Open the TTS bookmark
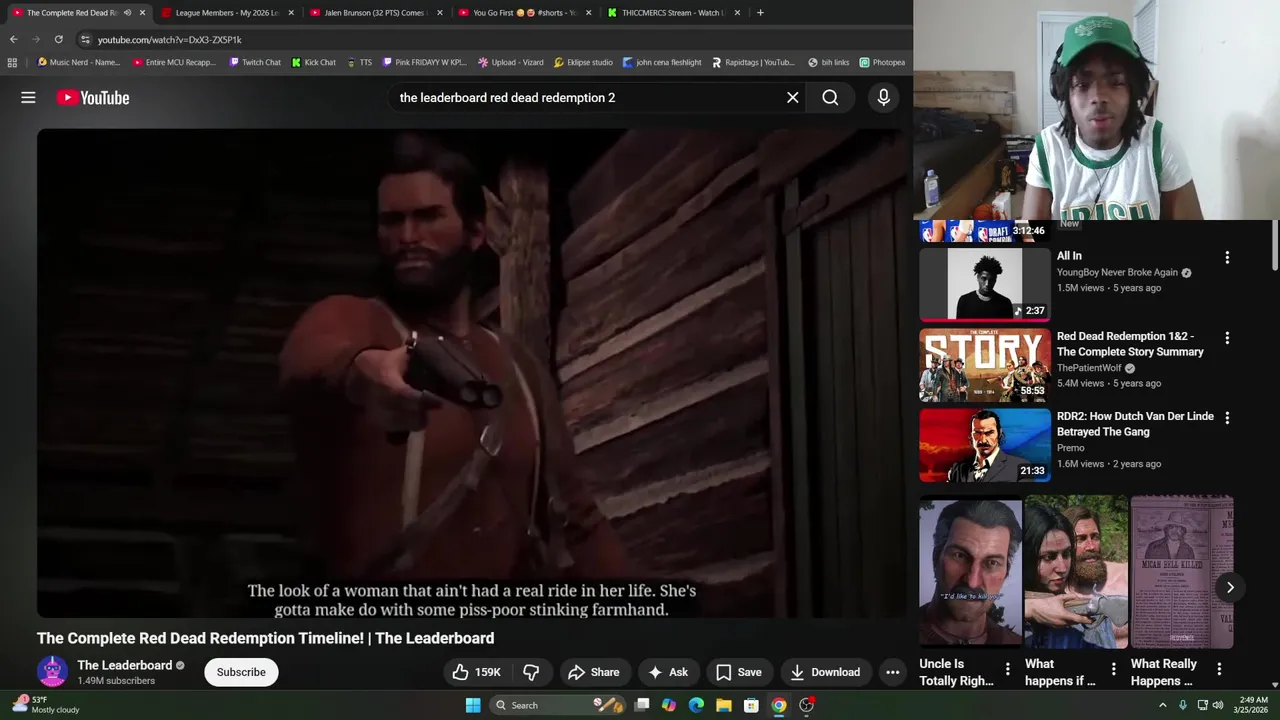This screenshot has width=1280, height=720. point(359,62)
